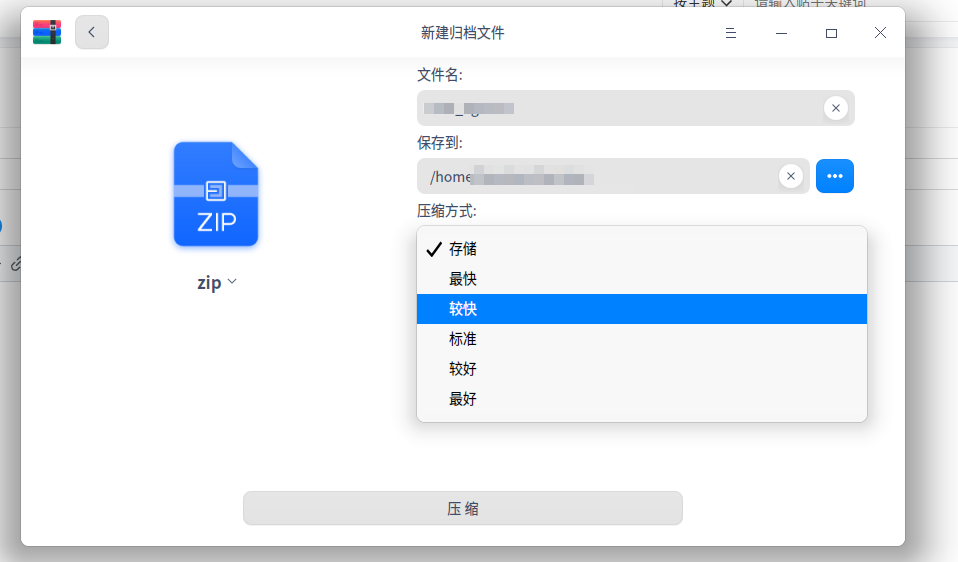Viewport: 958px width, 562px height.
Task: Select 存储 compression method
Action: [x=642, y=249]
